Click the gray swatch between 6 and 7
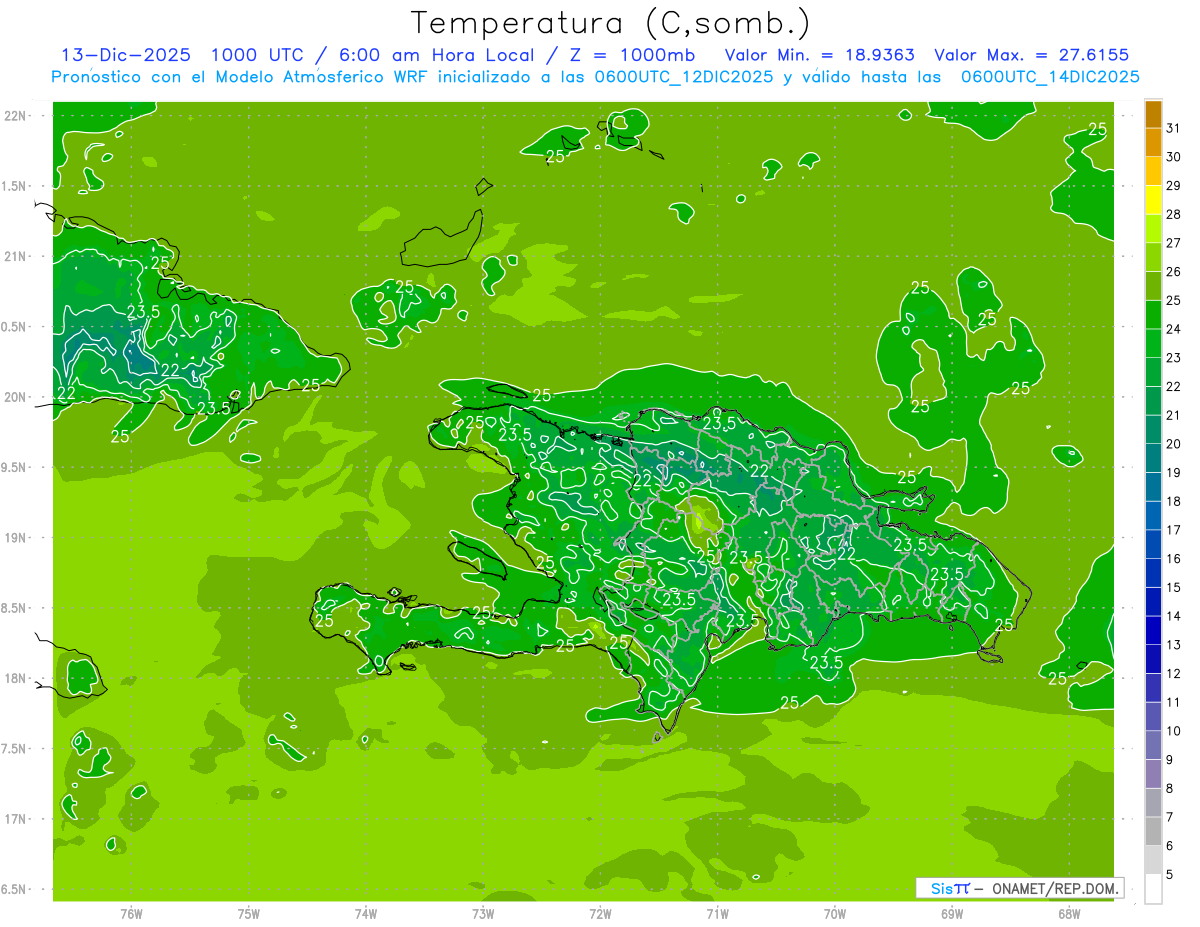 1153,831
